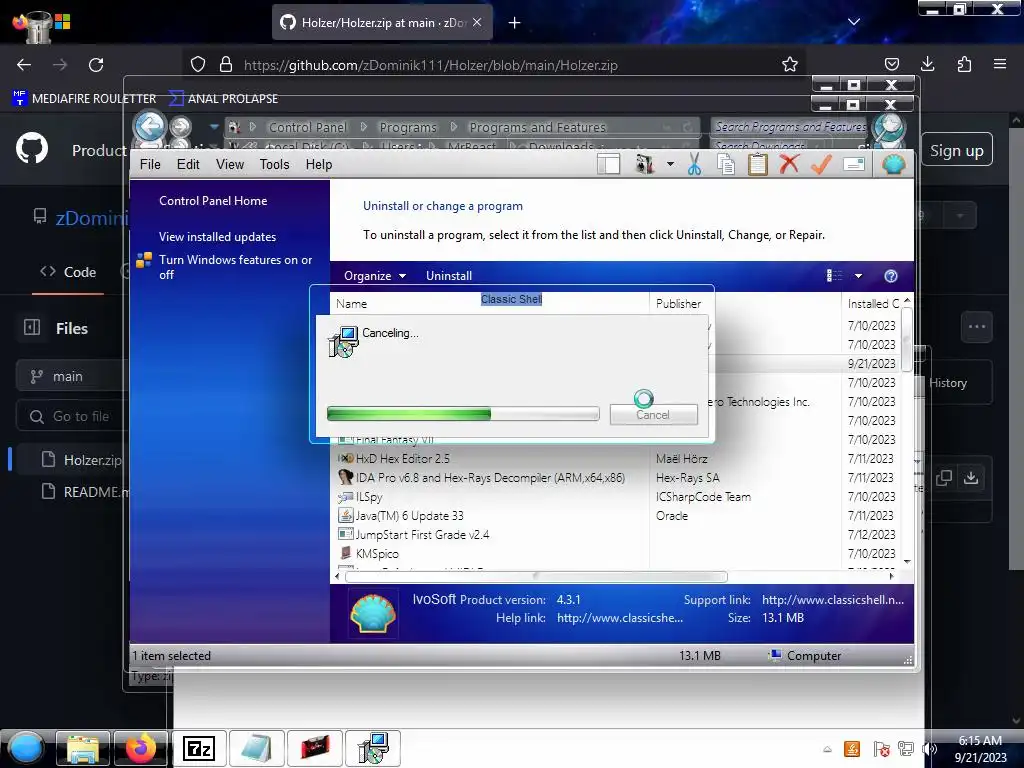Click Control Panel Home link

click(213, 201)
